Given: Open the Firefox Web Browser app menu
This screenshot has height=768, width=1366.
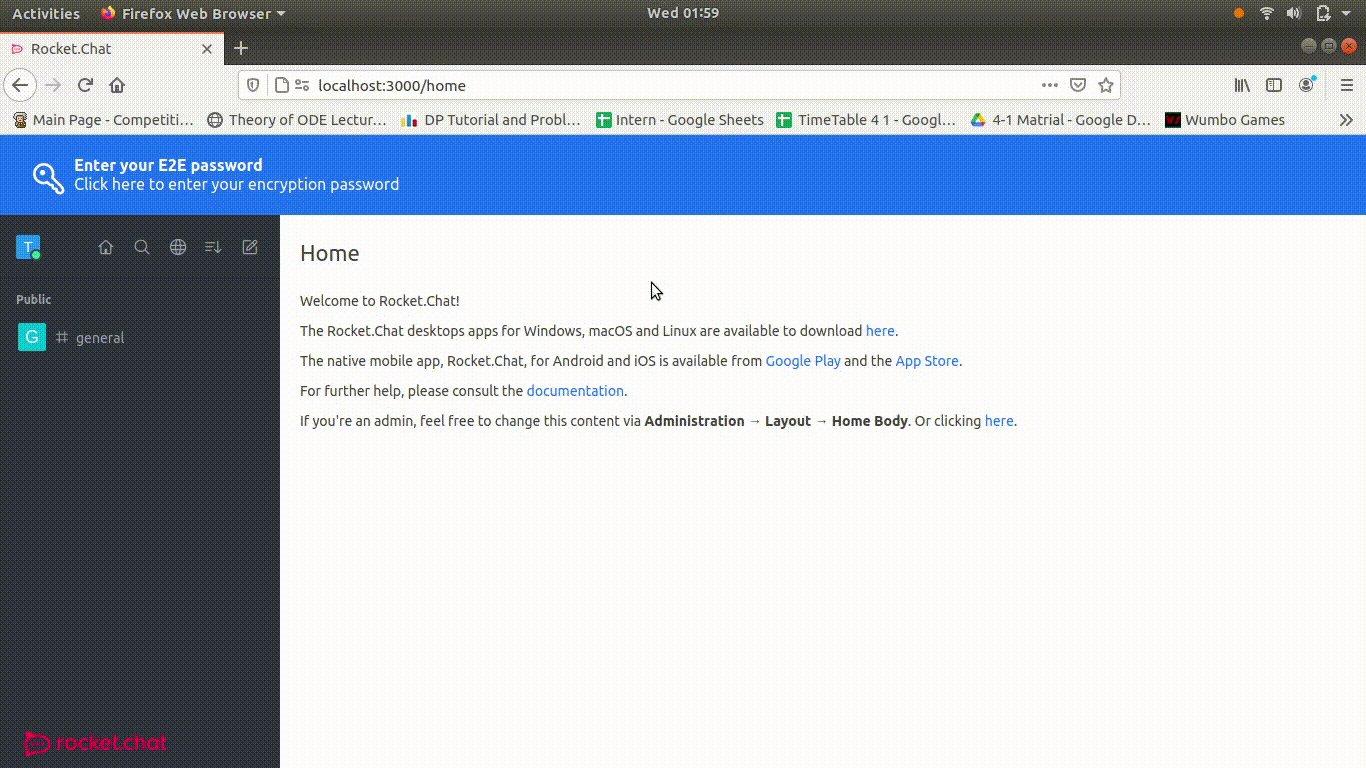Looking at the screenshot, I should pyautogui.click(x=193, y=13).
